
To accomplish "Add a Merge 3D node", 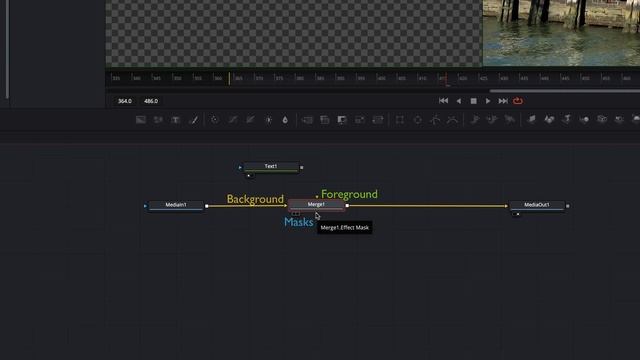I will click(584, 119).
